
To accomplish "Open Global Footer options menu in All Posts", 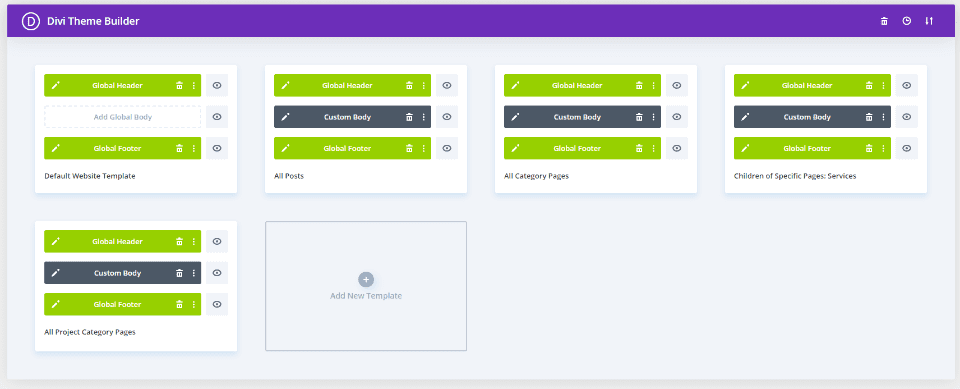I will (x=424, y=148).
